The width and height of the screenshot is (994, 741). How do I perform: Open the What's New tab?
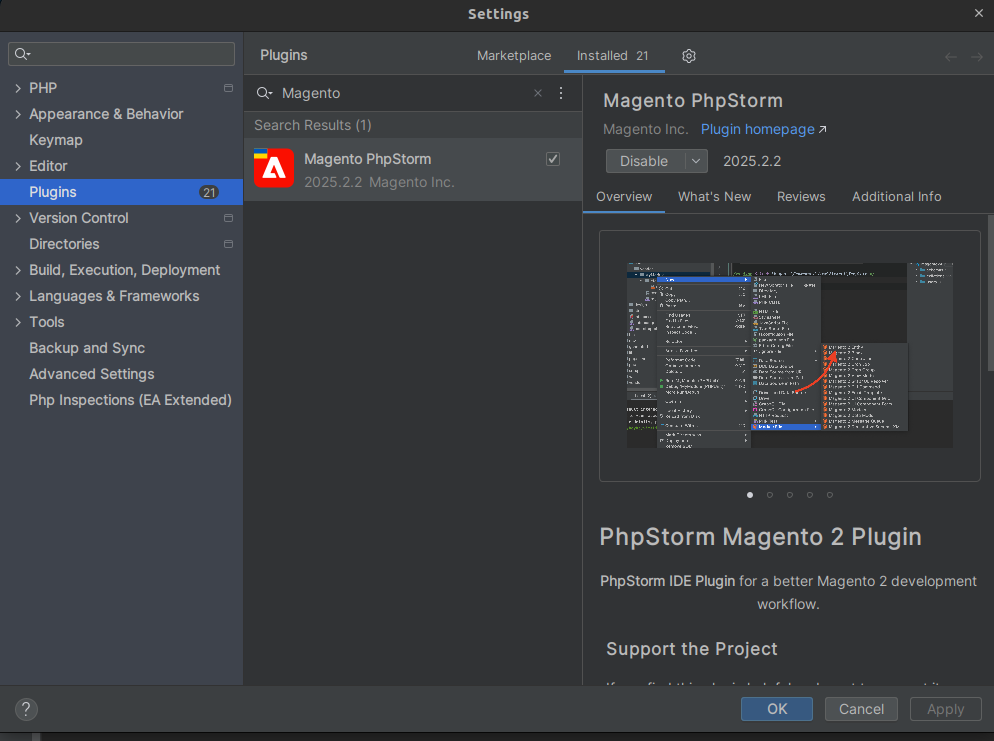click(714, 197)
